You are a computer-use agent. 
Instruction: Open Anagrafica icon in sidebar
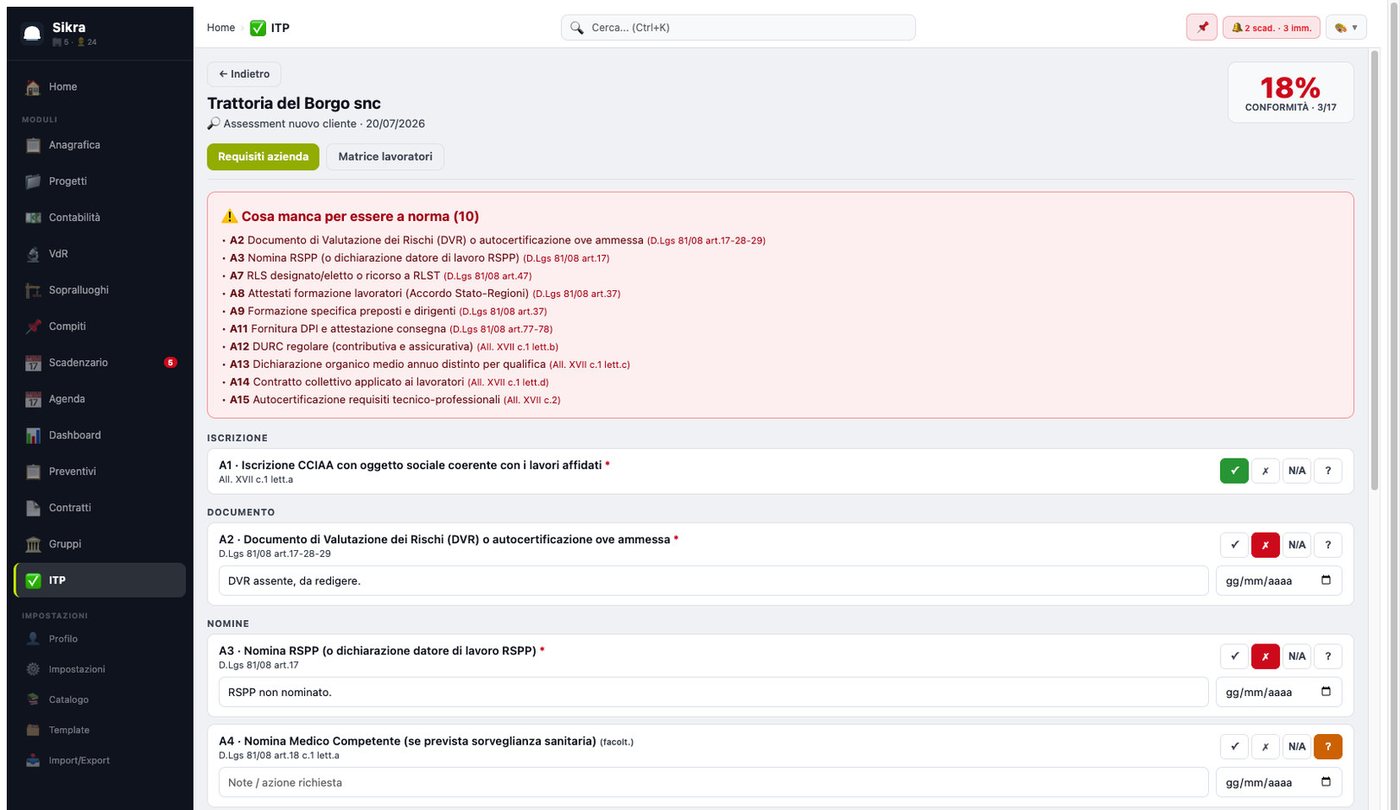coord(33,145)
